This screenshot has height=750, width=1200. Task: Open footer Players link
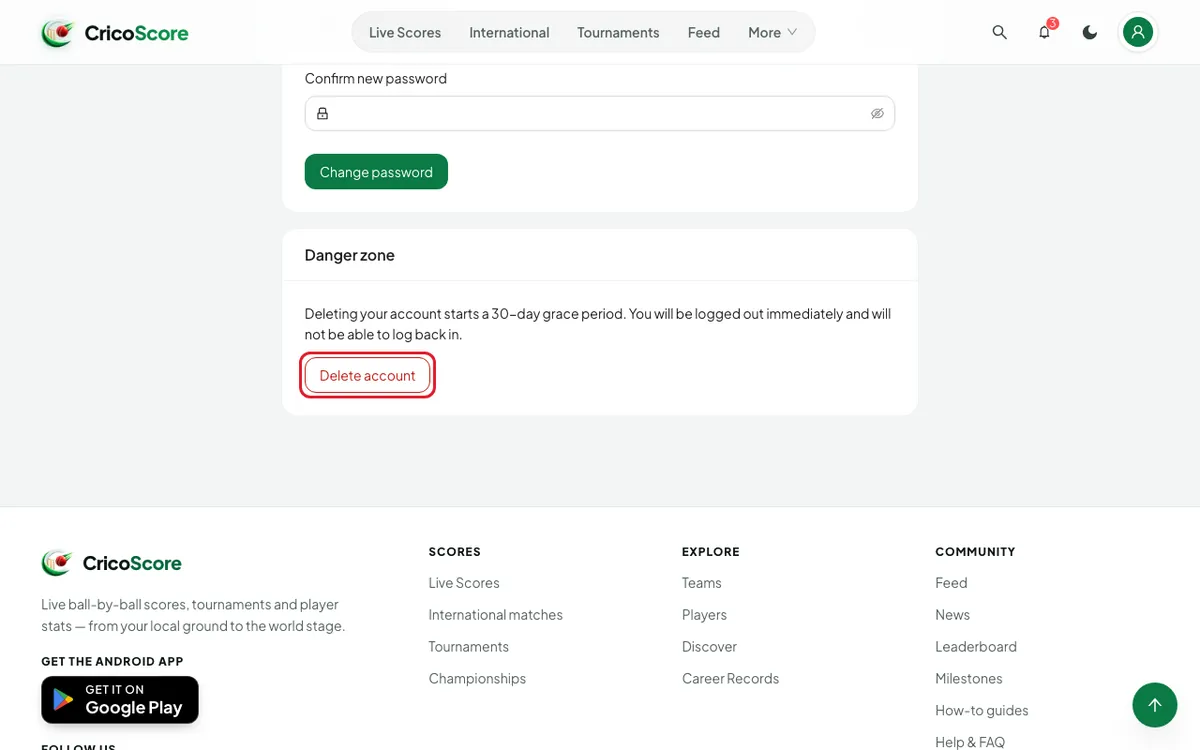click(x=704, y=615)
